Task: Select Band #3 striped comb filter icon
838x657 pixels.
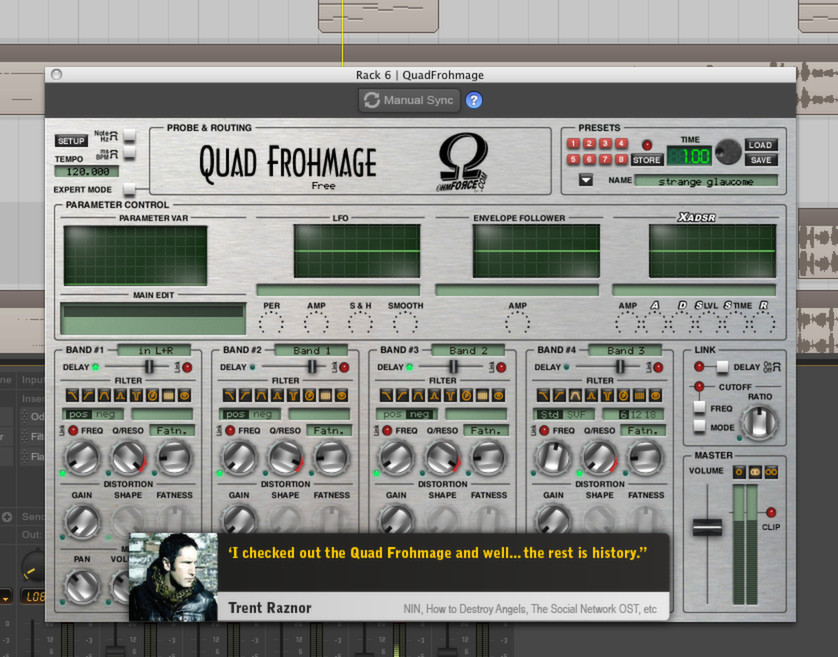Action: tap(483, 395)
